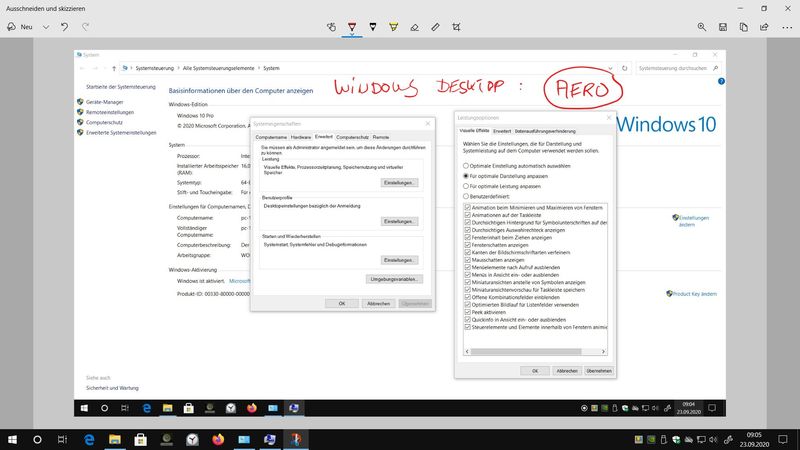Viewport: 800px width, 450px height.
Task: Launch Edge from the real taskbar
Action: pyautogui.click(x=89, y=439)
